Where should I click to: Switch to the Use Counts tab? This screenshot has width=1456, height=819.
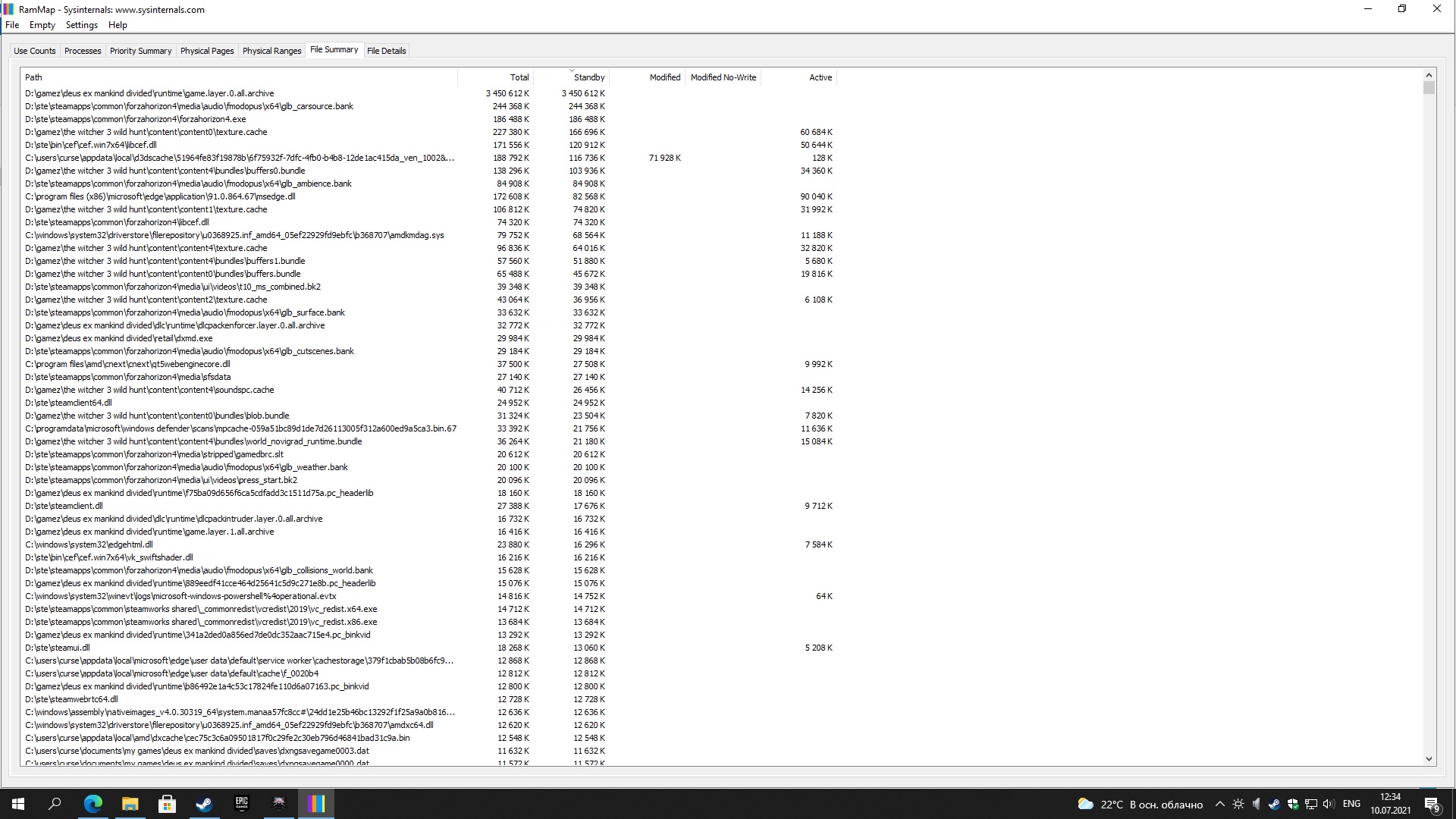point(35,51)
